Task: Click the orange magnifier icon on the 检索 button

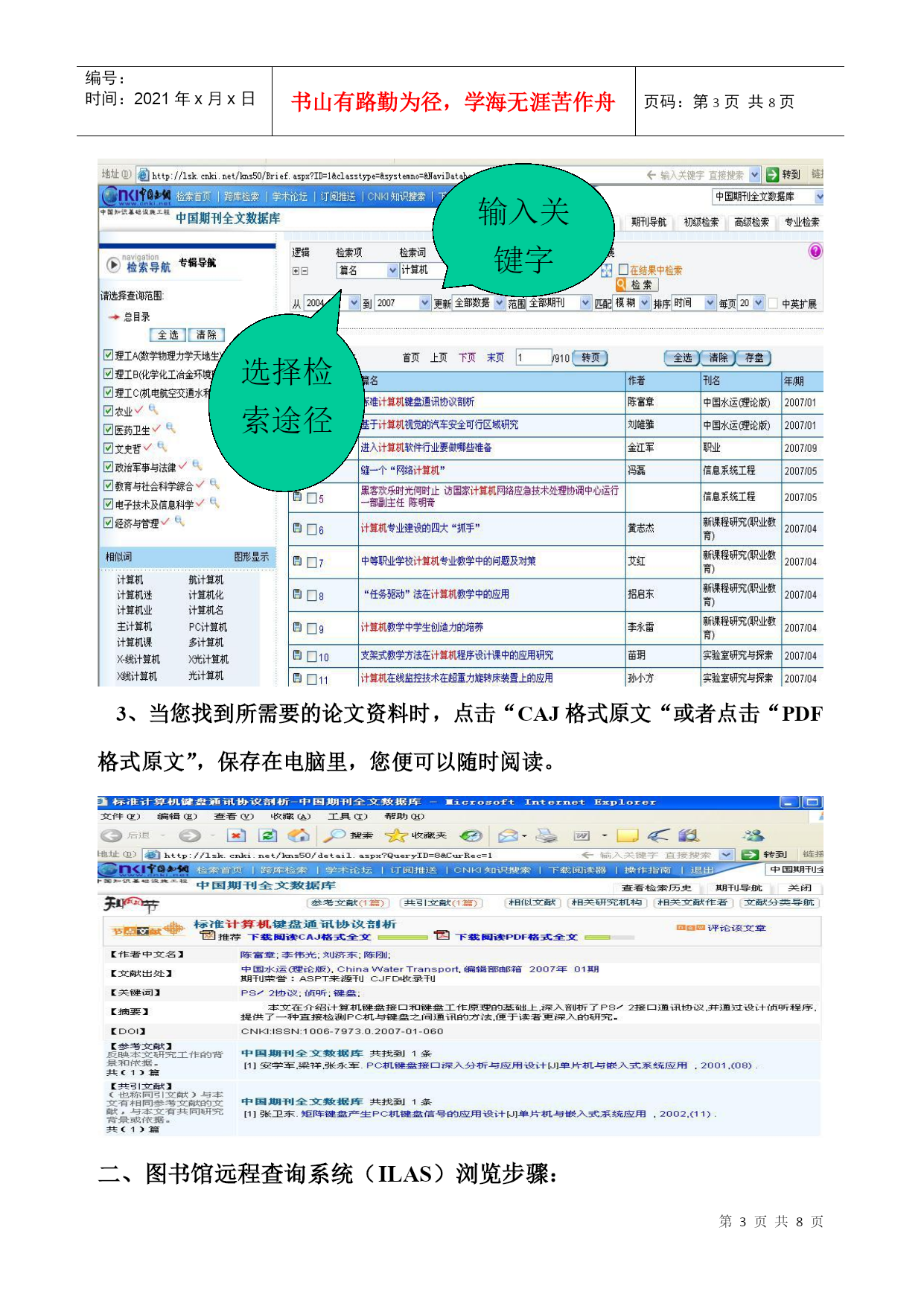Action: point(622,284)
